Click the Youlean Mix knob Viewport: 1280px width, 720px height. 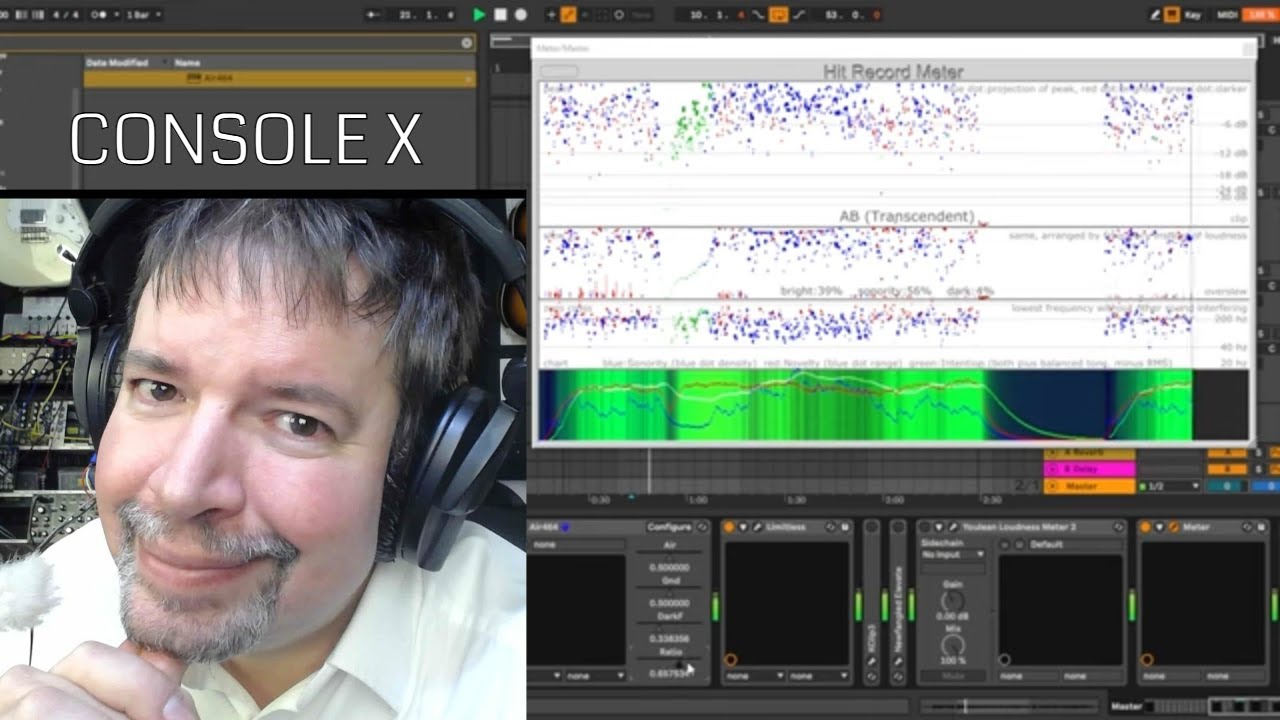953,646
